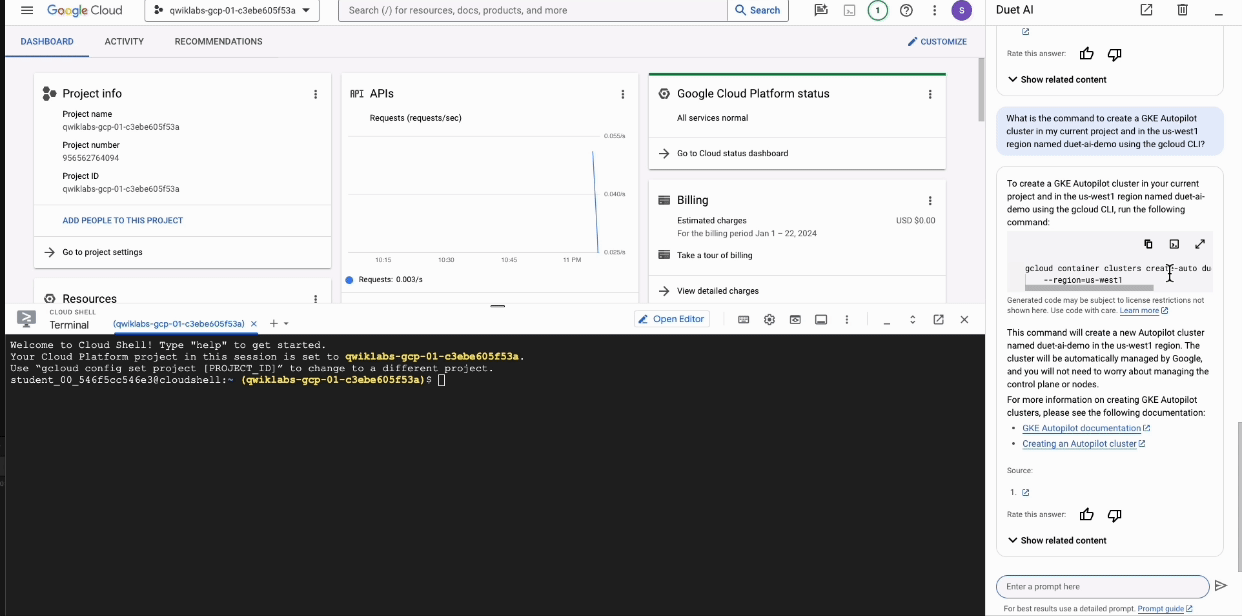Open the project selector dropdown
Screen dimensions: 1242x616
[x=231, y=10]
